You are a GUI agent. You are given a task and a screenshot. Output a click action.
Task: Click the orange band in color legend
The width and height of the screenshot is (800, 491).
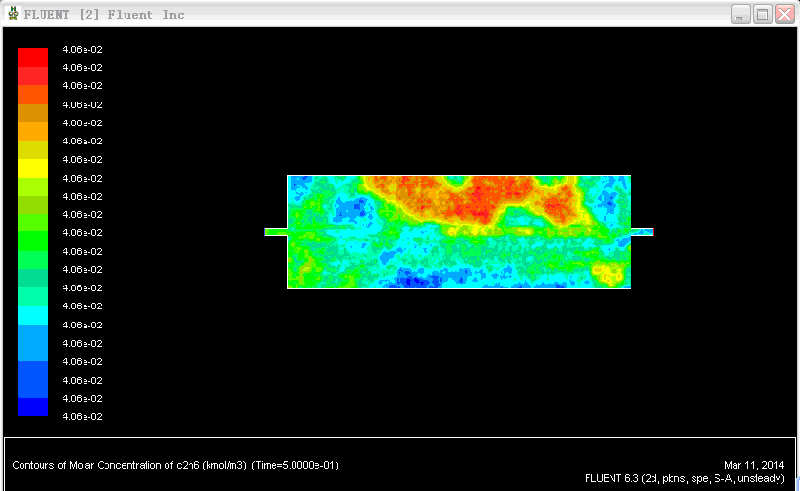tap(33, 131)
